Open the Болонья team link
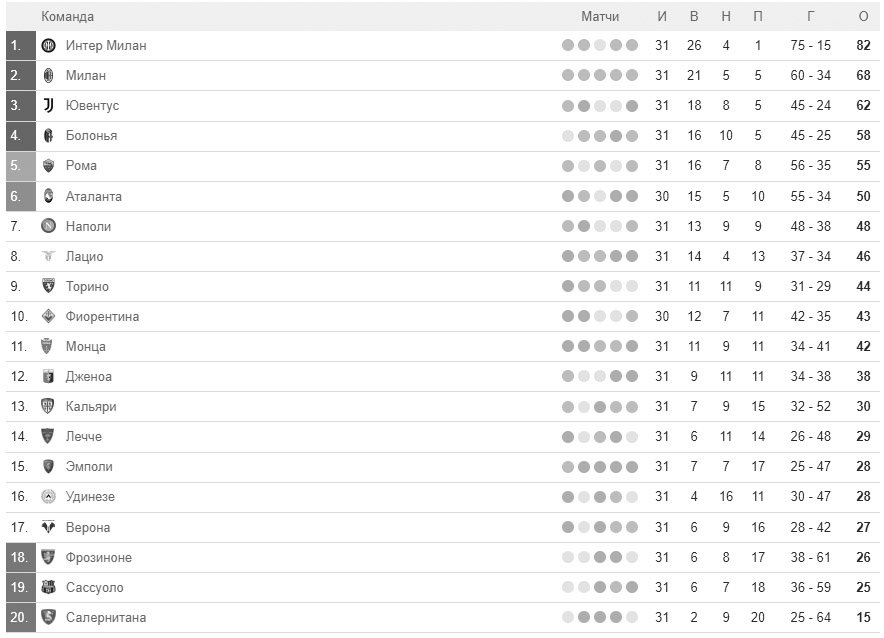This screenshot has height=638, width=884. pyautogui.click(x=91, y=136)
